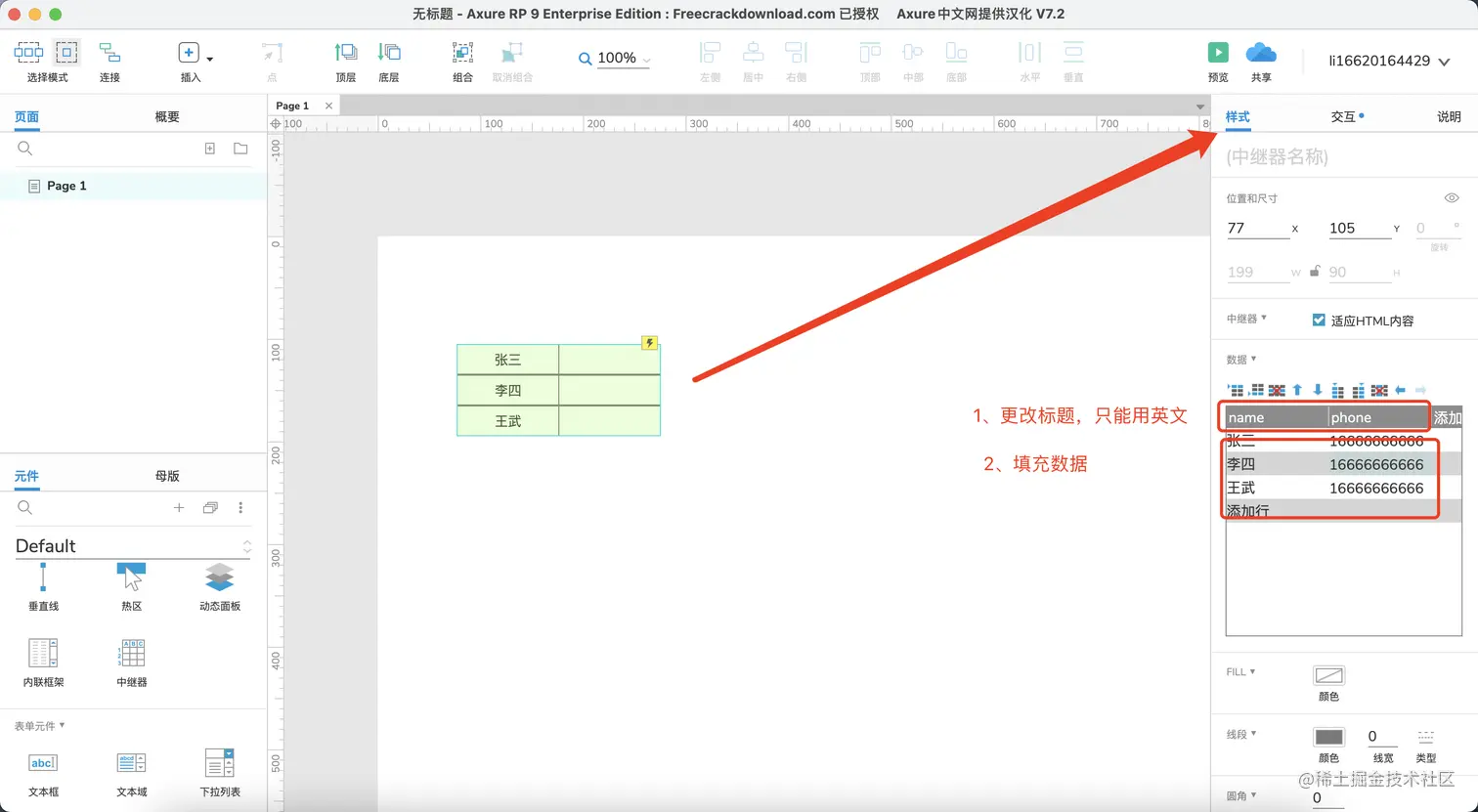This screenshot has width=1478, height=812.
Task: Toggle the 适应HTML内容 checkbox
Action: click(x=1319, y=321)
